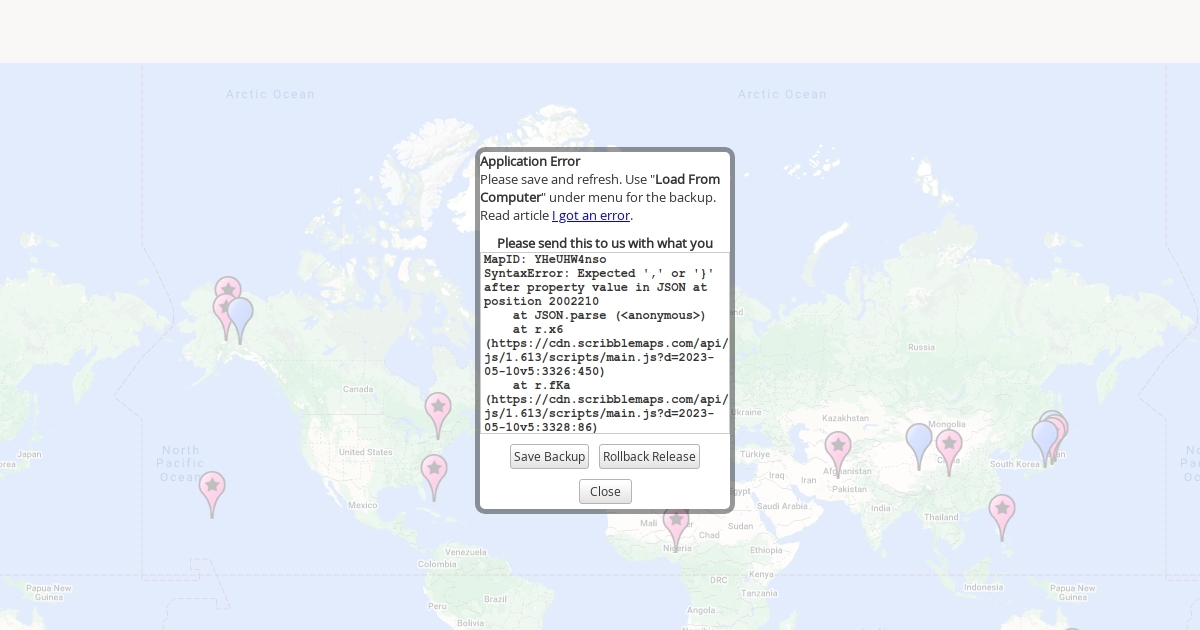Close the Application Error dialog
This screenshot has height=630, width=1200.
pyautogui.click(x=605, y=492)
